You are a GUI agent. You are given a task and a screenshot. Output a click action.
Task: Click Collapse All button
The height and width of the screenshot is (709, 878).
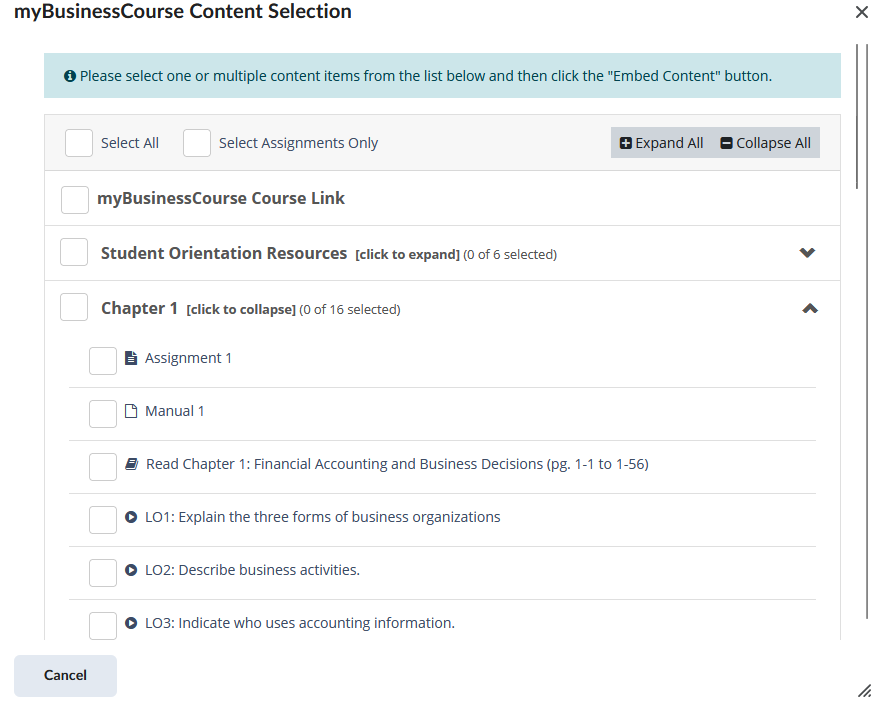[x=765, y=143]
